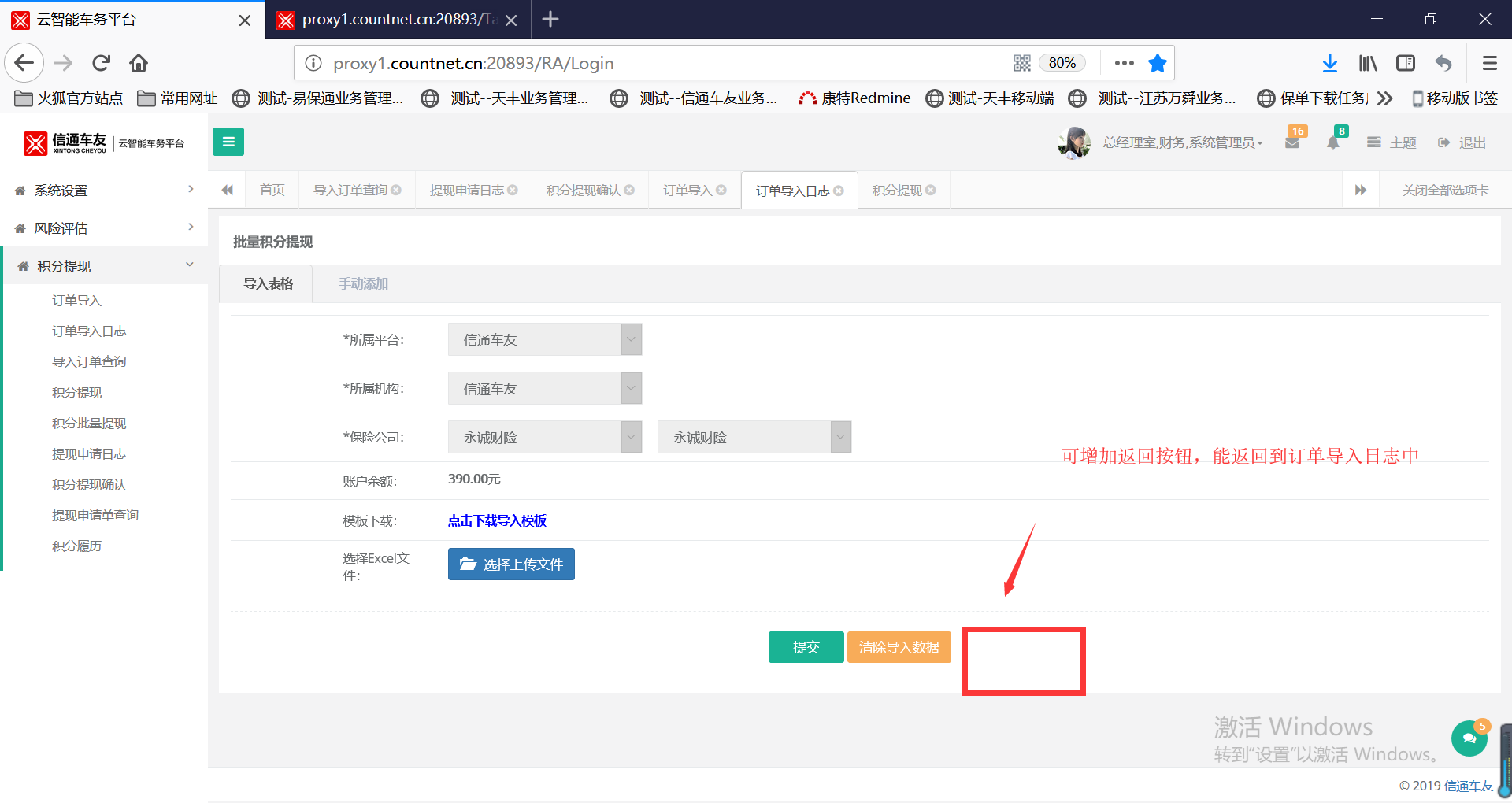Open the page actions three-dots menu

1124,63
